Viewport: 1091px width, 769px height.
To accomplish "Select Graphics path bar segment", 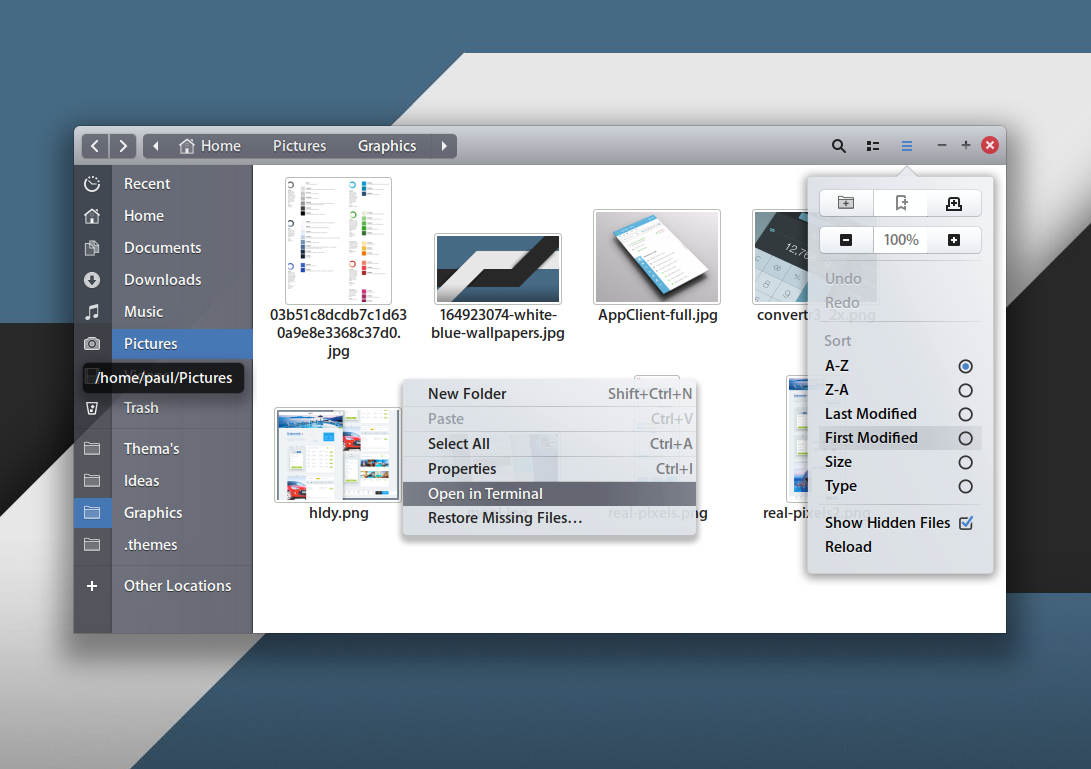I will 387,146.
